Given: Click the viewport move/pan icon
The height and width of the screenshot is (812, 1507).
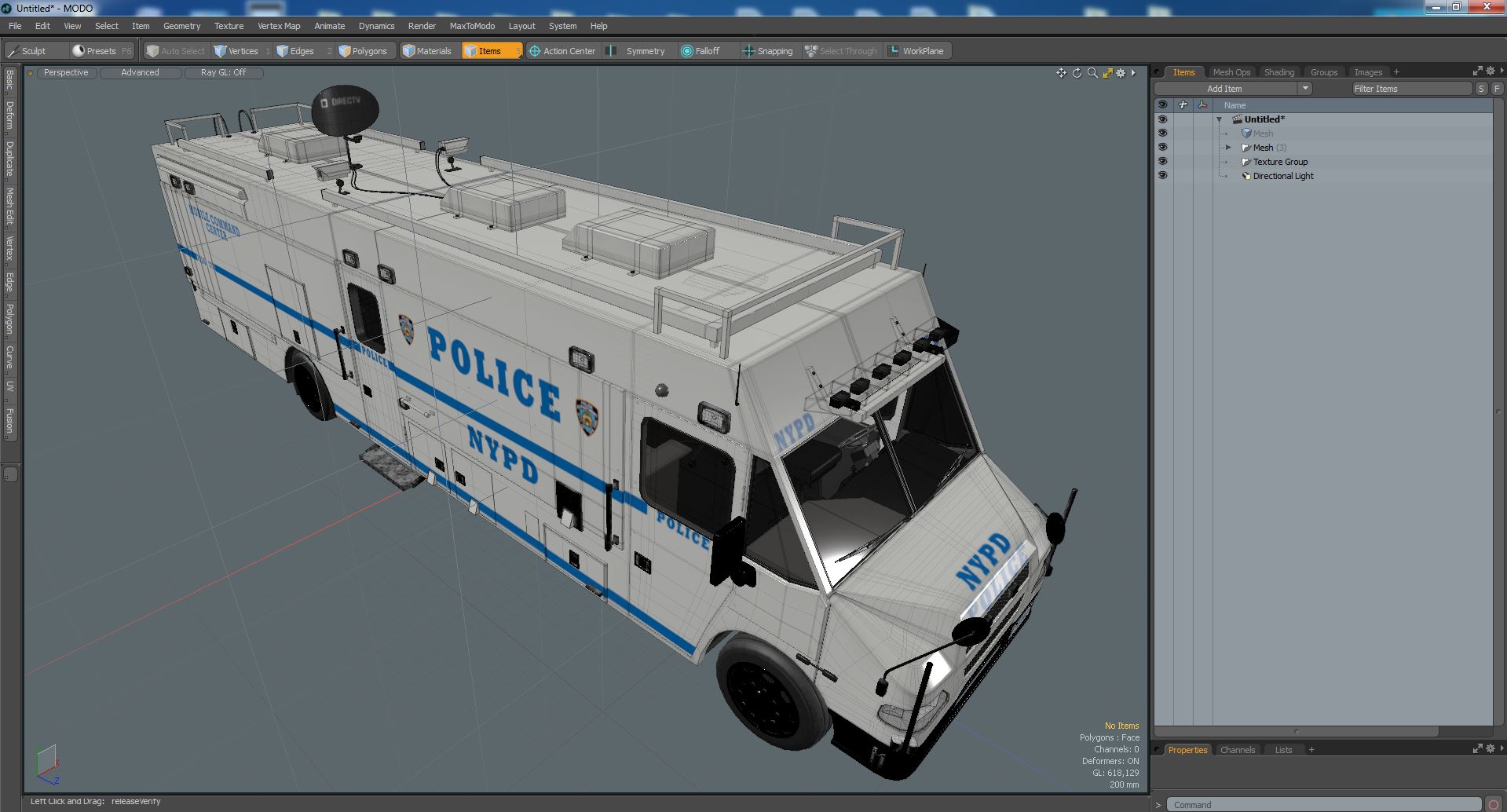Looking at the screenshot, I should [x=1061, y=73].
